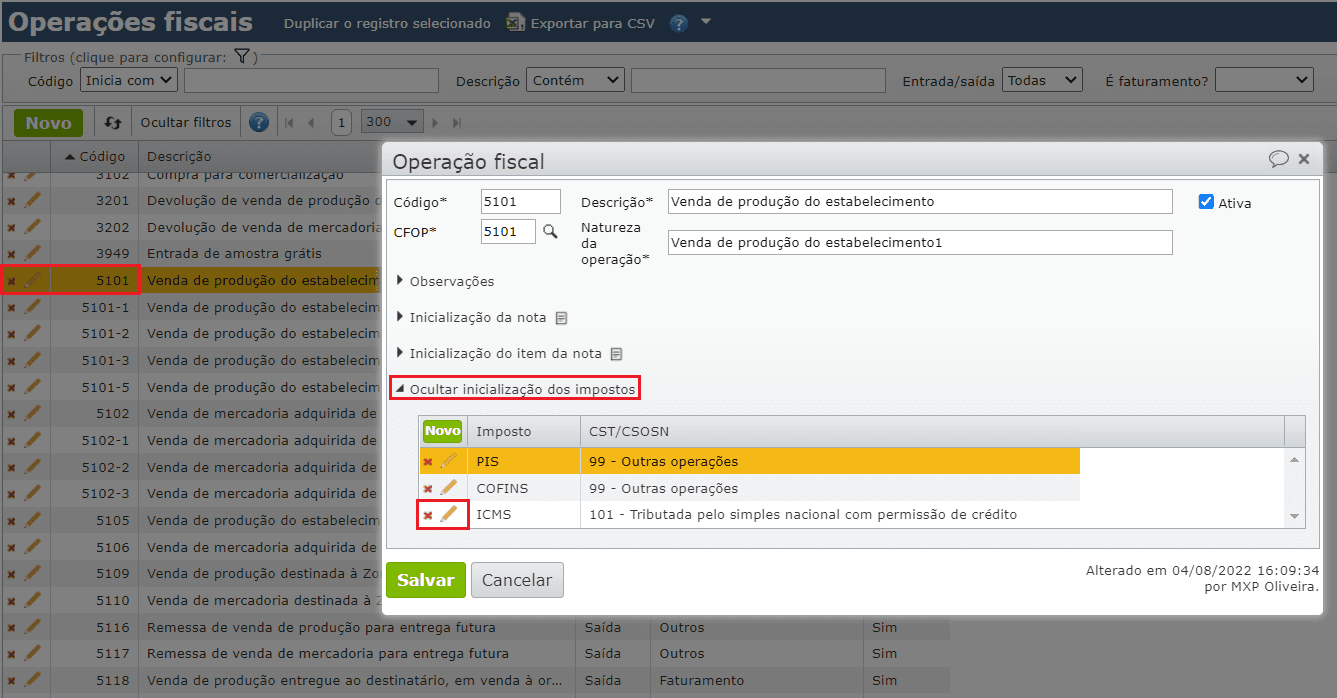Open the comments speech bubble in dialog
The height and width of the screenshot is (698, 1337).
click(x=1278, y=159)
